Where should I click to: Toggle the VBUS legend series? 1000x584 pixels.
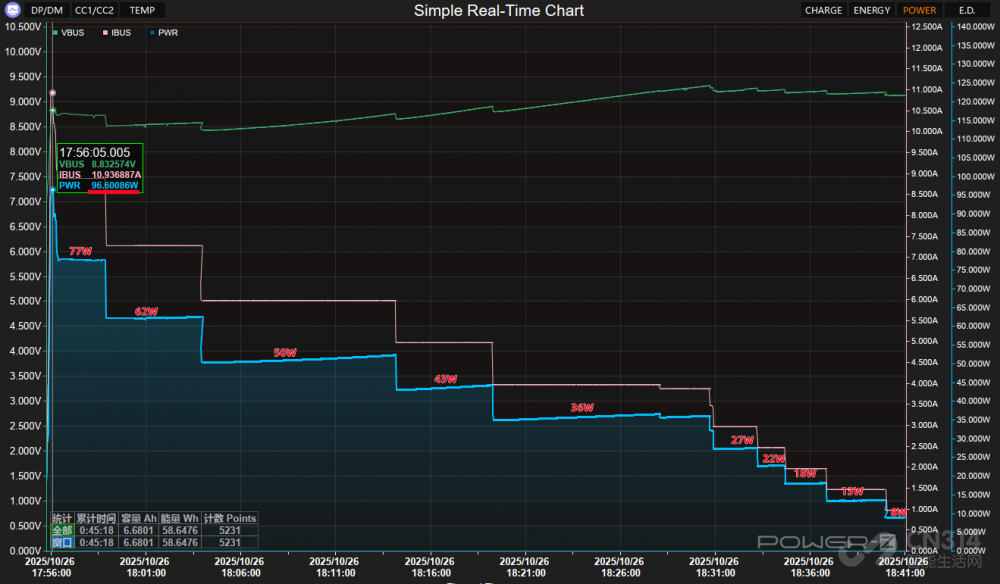pos(72,33)
